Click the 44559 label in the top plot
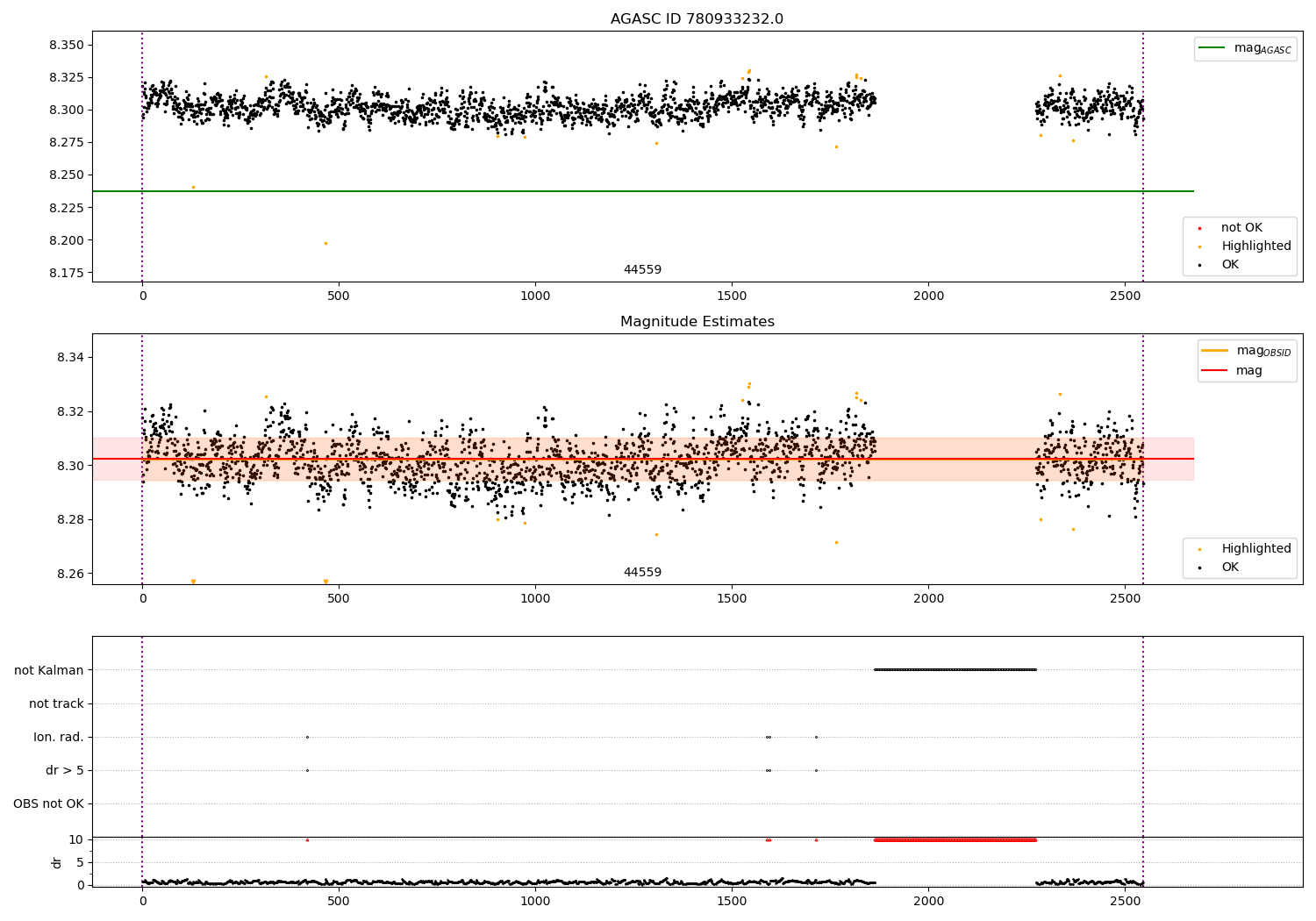 [x=642, y=270]
